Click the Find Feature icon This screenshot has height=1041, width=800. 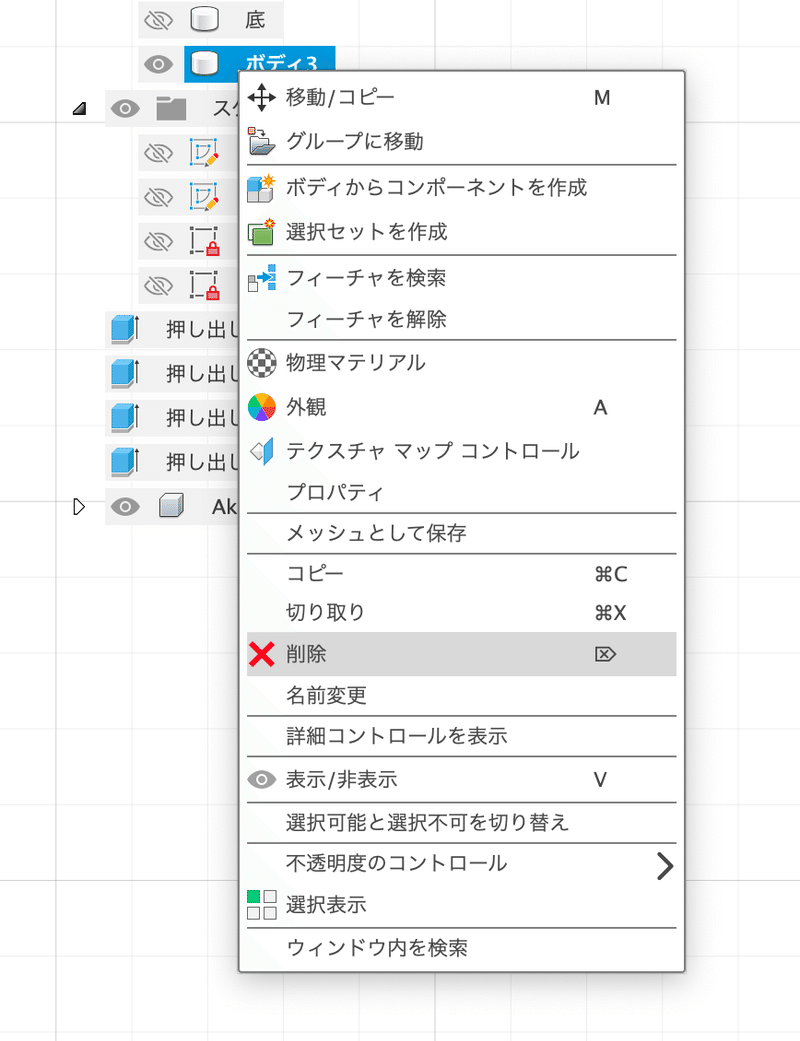261,277
